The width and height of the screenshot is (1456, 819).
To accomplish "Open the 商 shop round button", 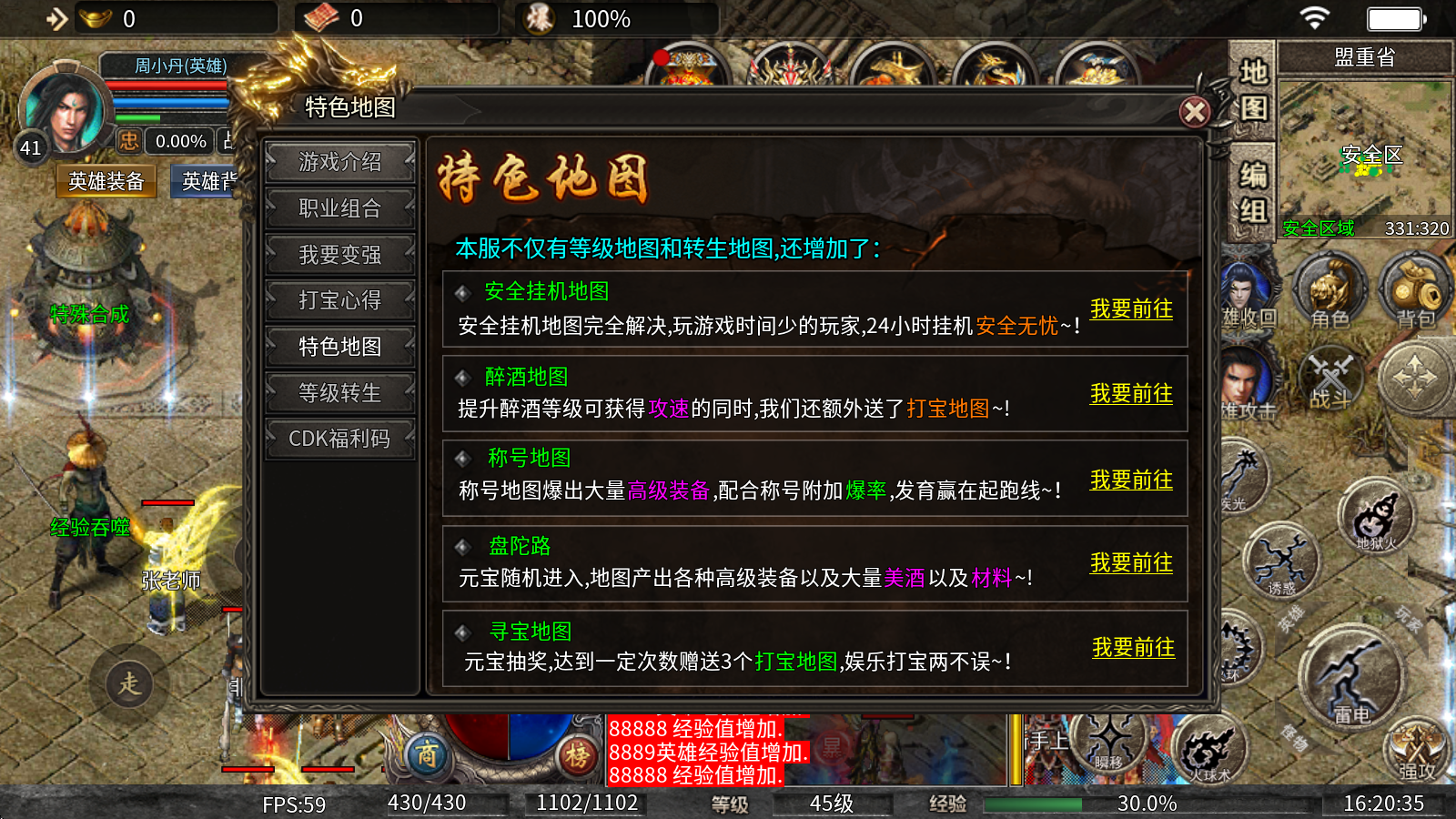I will pyautogui.click(x=427, y=754).
